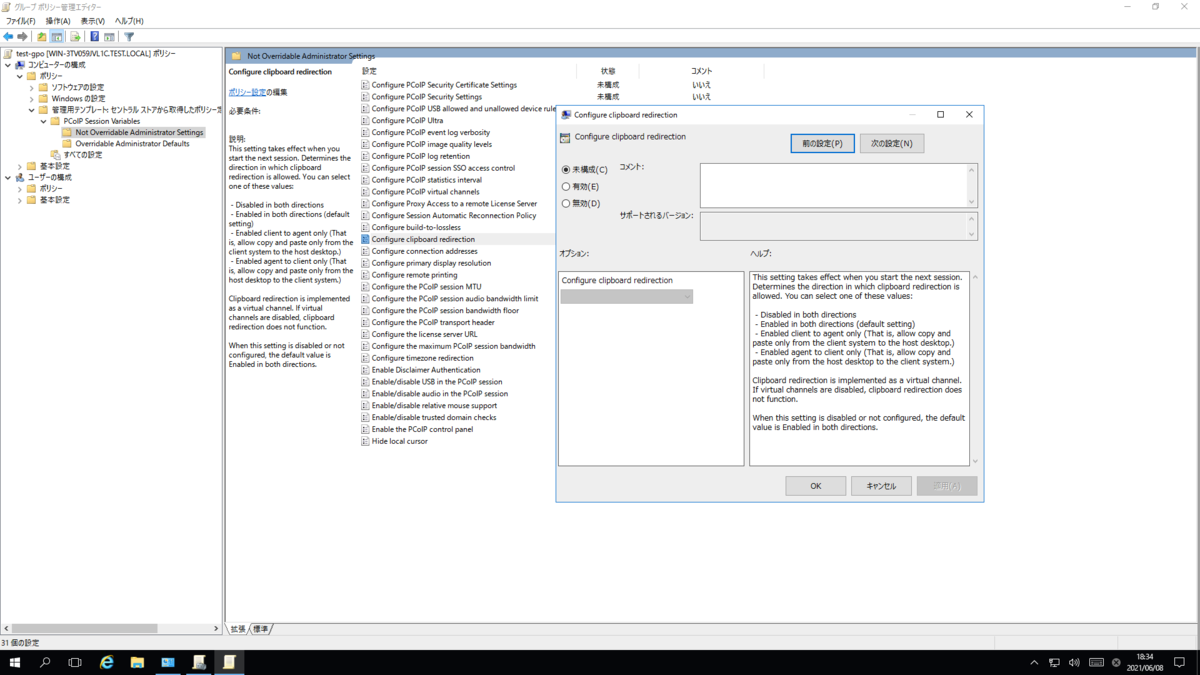
Task: Launch Internet Explorer from the taskbar
Action: point(107,662)
